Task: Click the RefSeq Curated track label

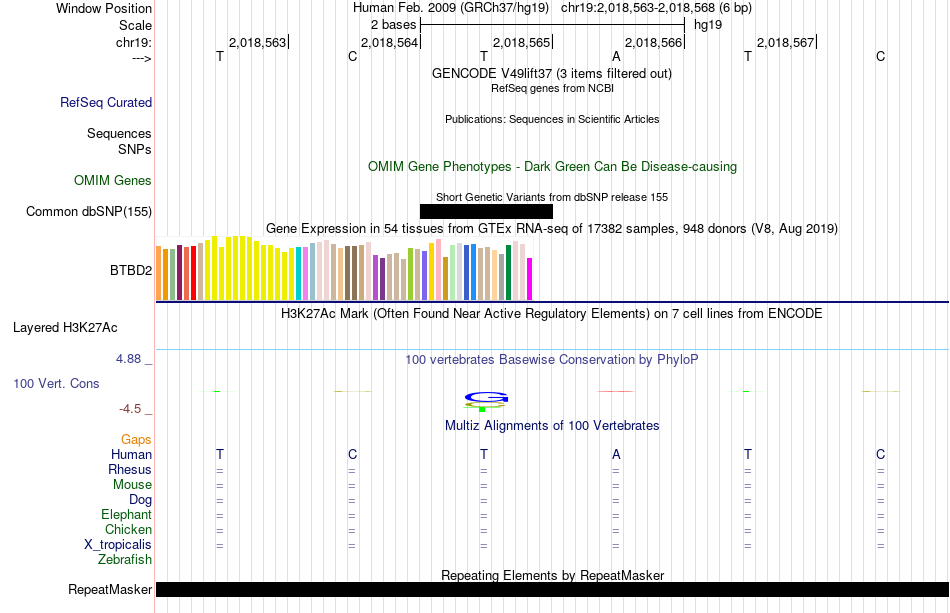Action: 106,102
